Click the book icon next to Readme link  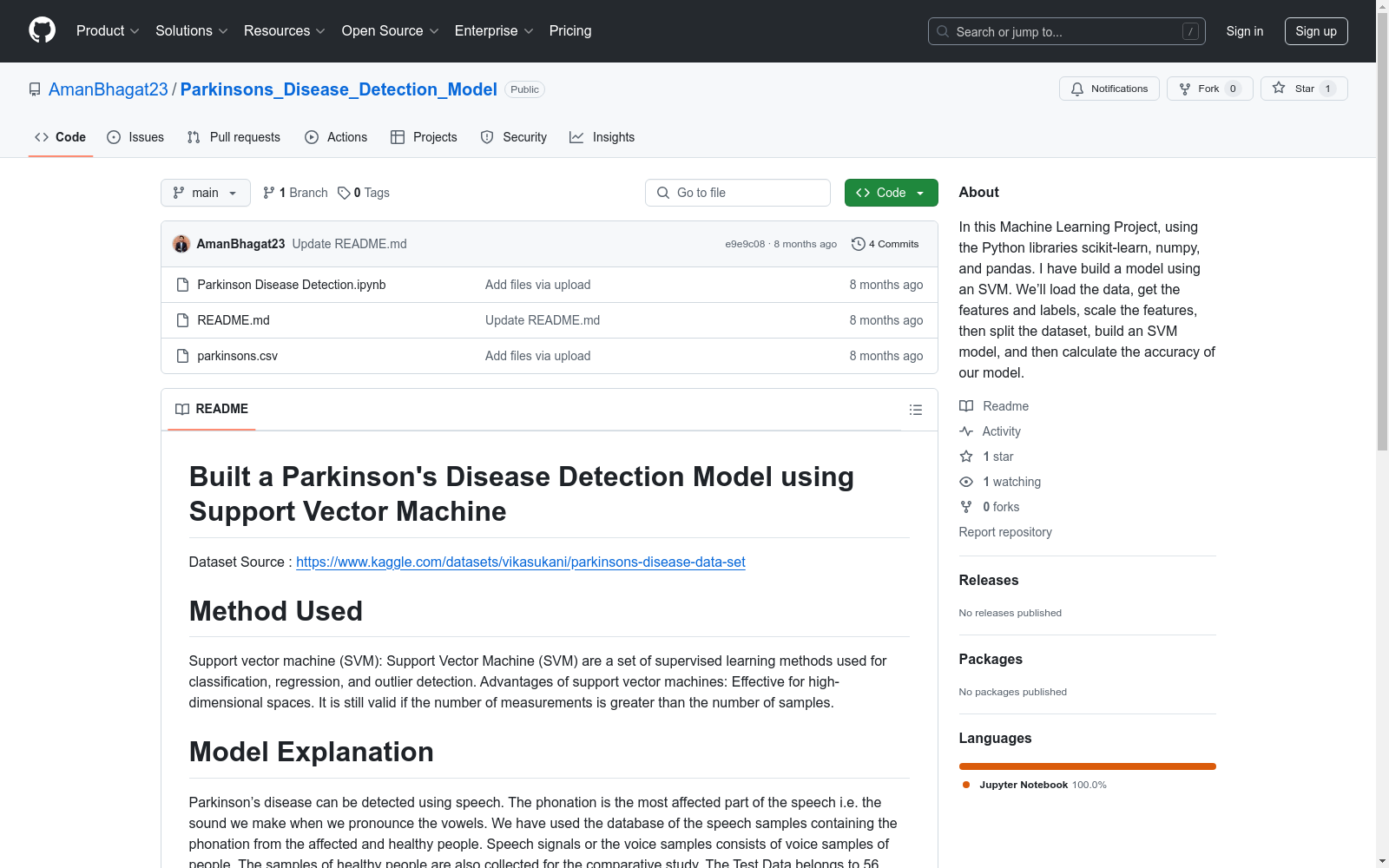pos(966,406)
